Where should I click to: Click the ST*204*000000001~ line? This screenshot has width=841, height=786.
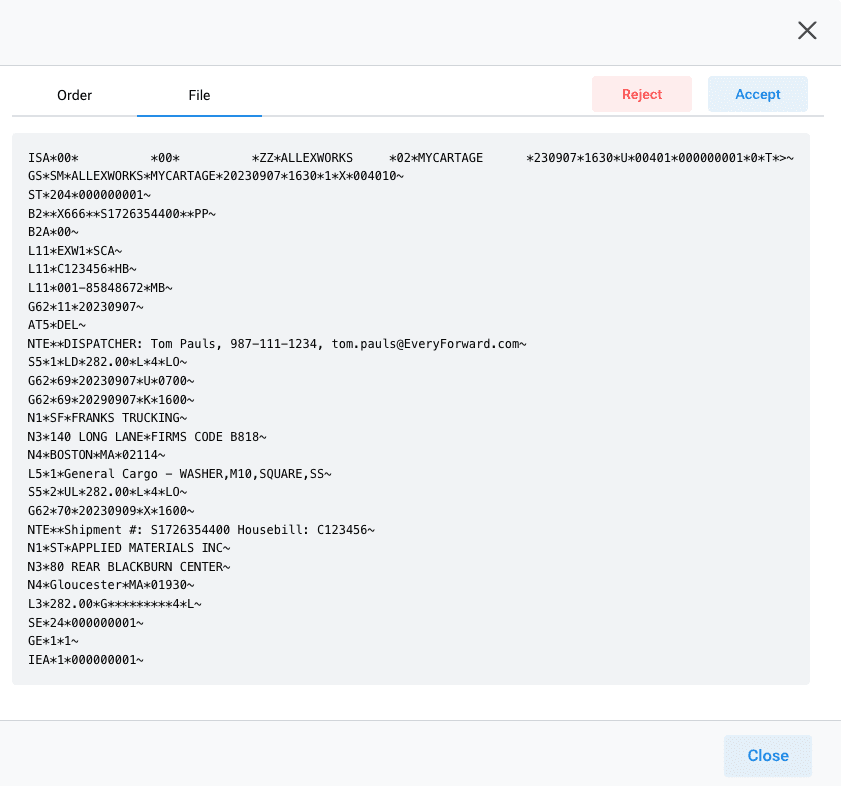[89, 195]
